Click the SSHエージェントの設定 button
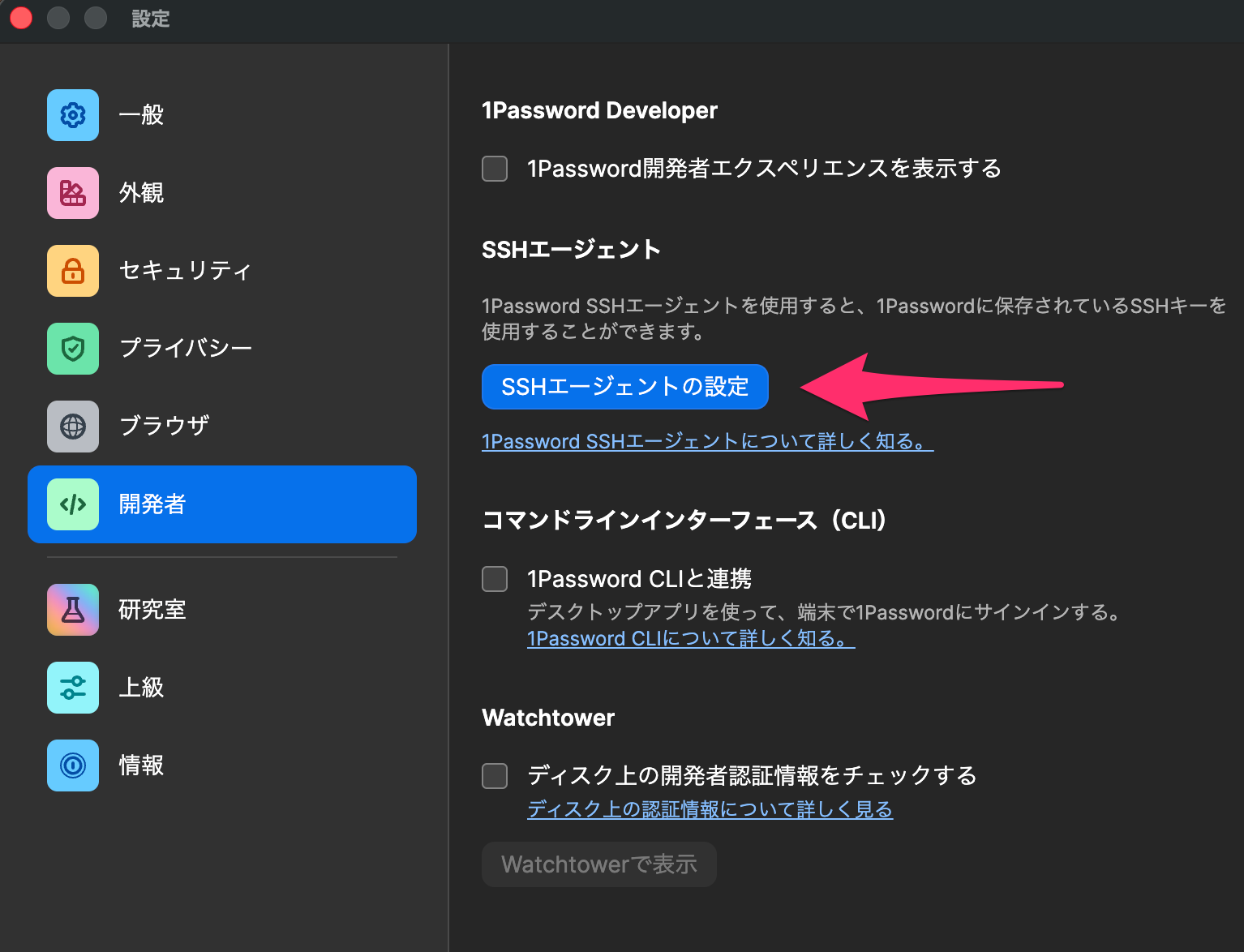Image resolution: width=1244 pixels, height=952 pixels. coord(624,387)
